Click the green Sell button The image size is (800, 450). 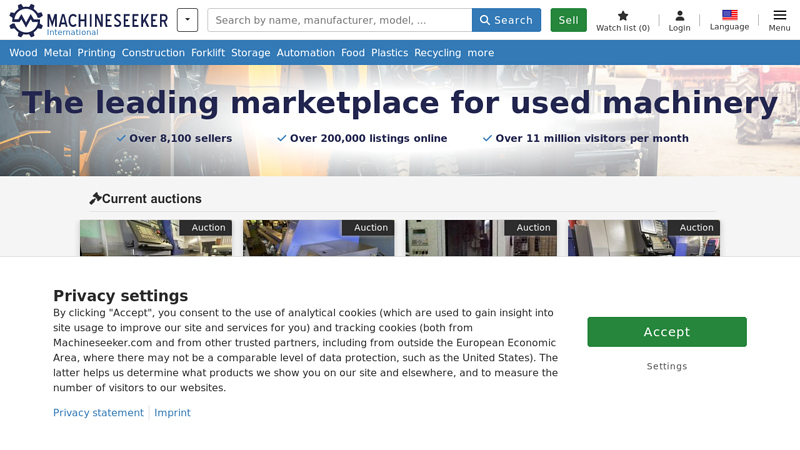coord(568,20)
